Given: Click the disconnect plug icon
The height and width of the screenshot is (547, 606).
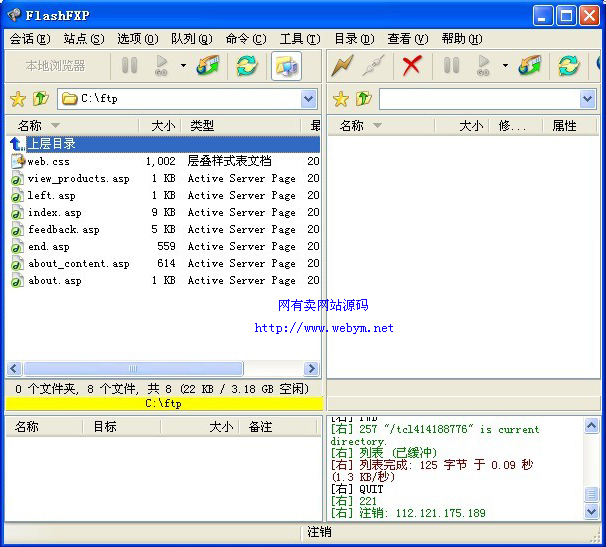Looking at the screenshot, I should point(373,65).
